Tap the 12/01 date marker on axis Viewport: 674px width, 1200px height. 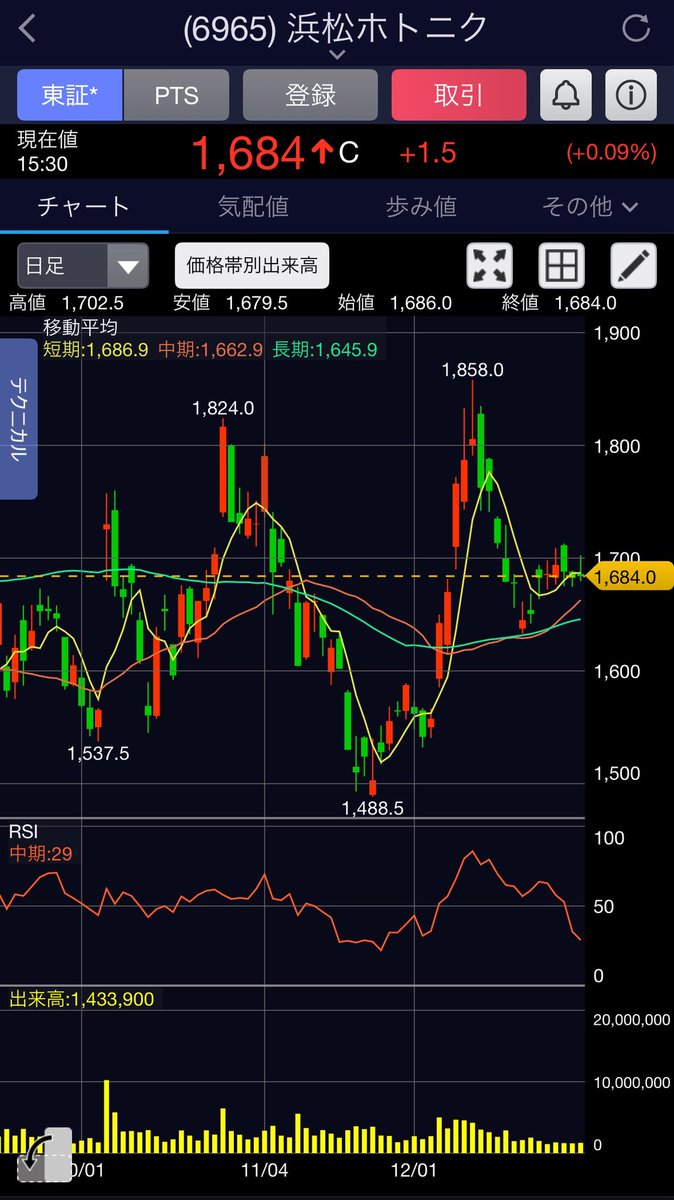click(x=414, y=1169)
